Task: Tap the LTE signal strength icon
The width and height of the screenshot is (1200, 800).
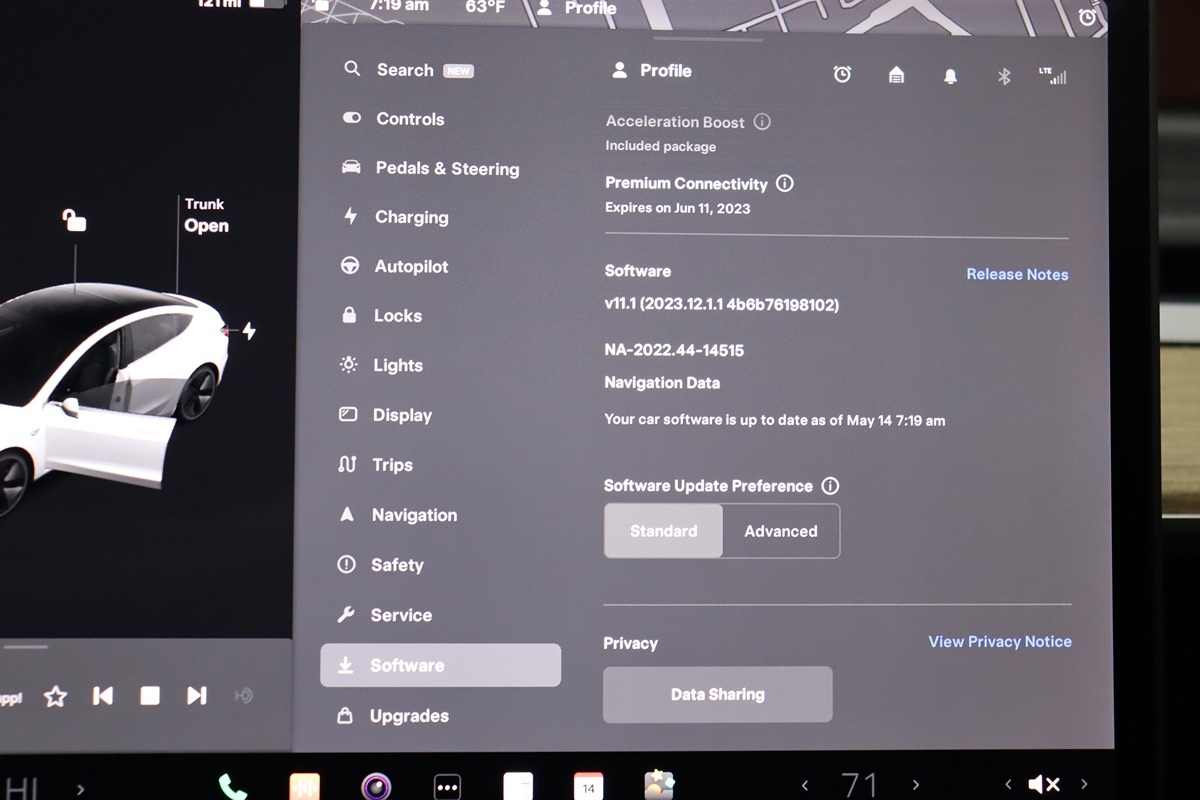Action: pos(1052,76)
